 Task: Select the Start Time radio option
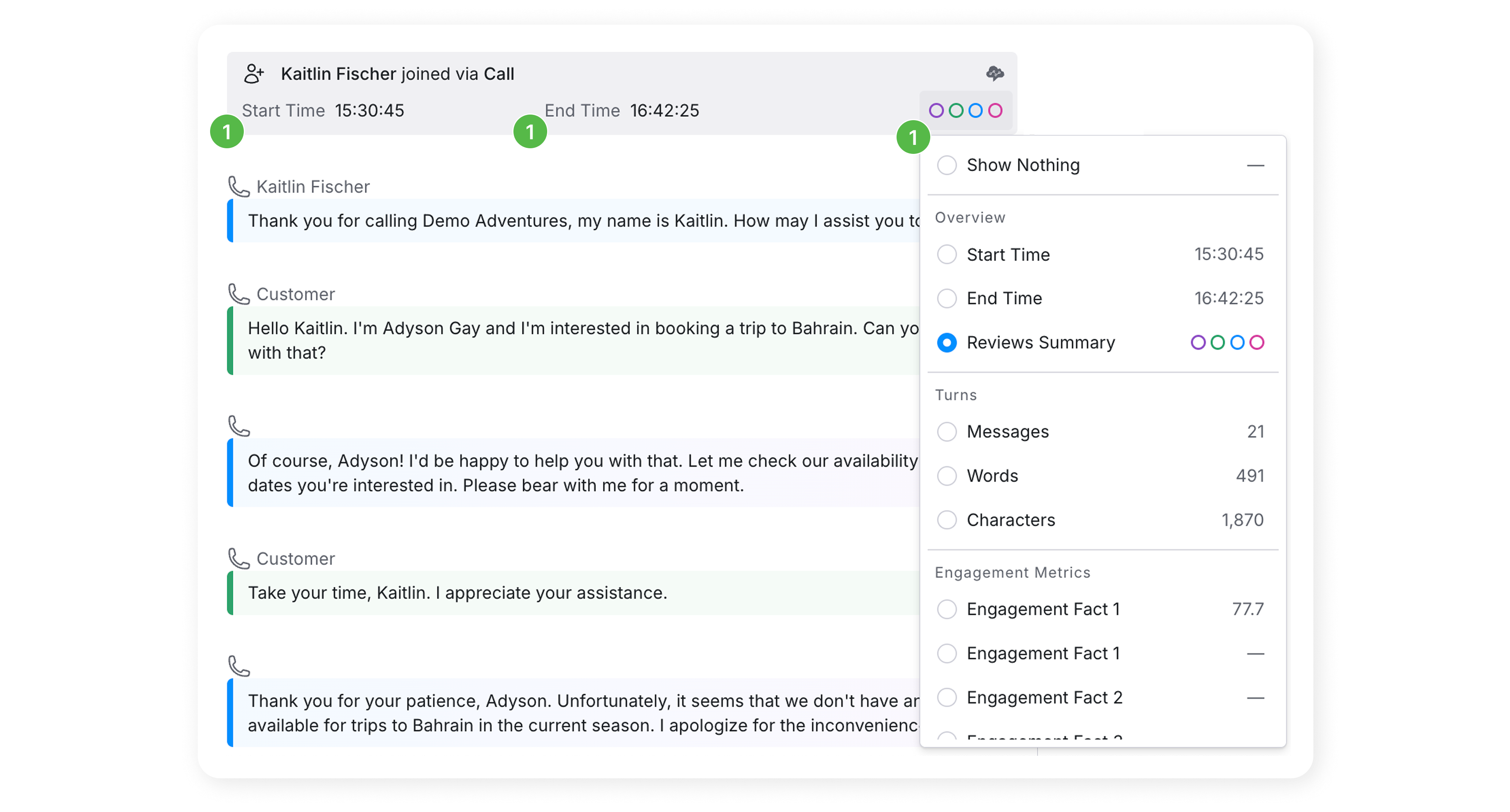point(947,254)
